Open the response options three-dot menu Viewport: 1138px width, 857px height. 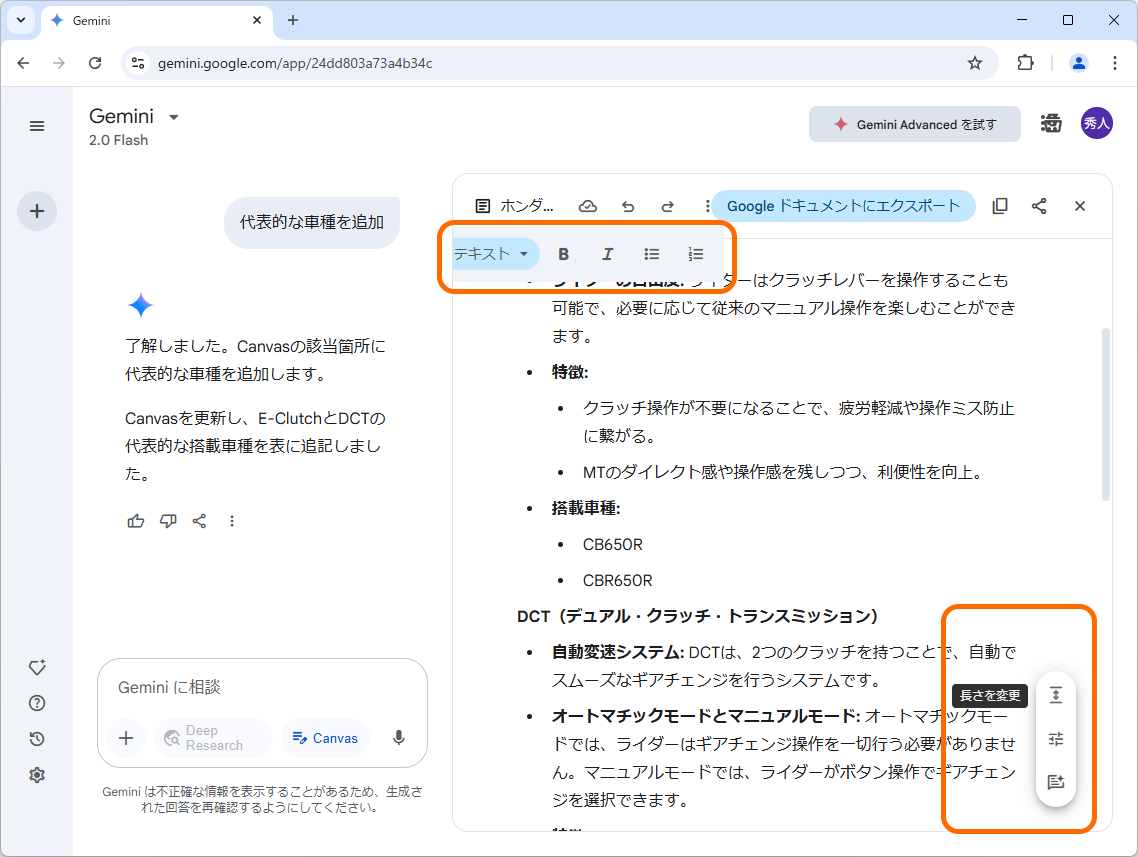pos(232,520)
